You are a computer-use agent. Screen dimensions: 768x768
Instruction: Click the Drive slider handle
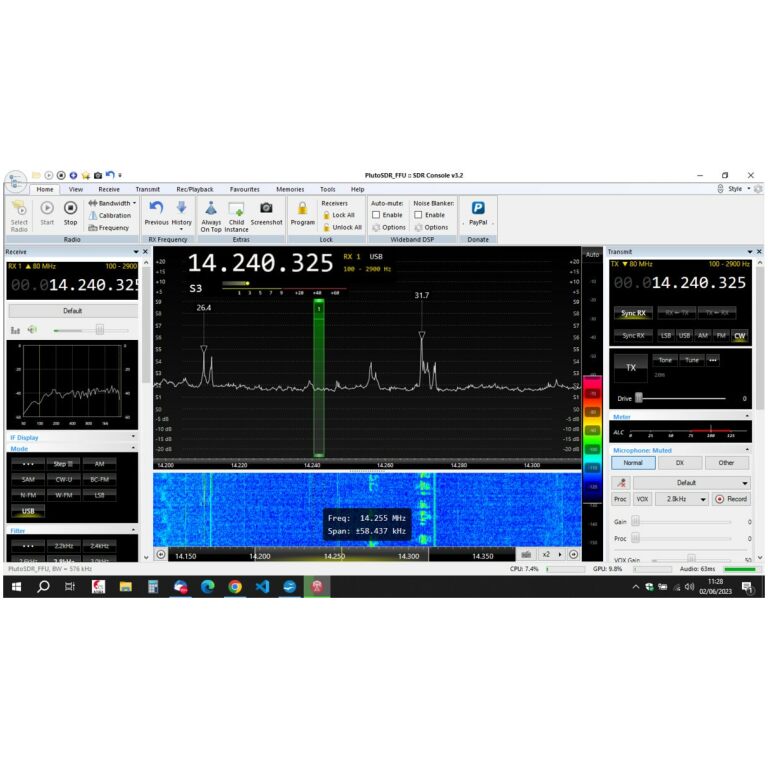click(x=638, y=398)
